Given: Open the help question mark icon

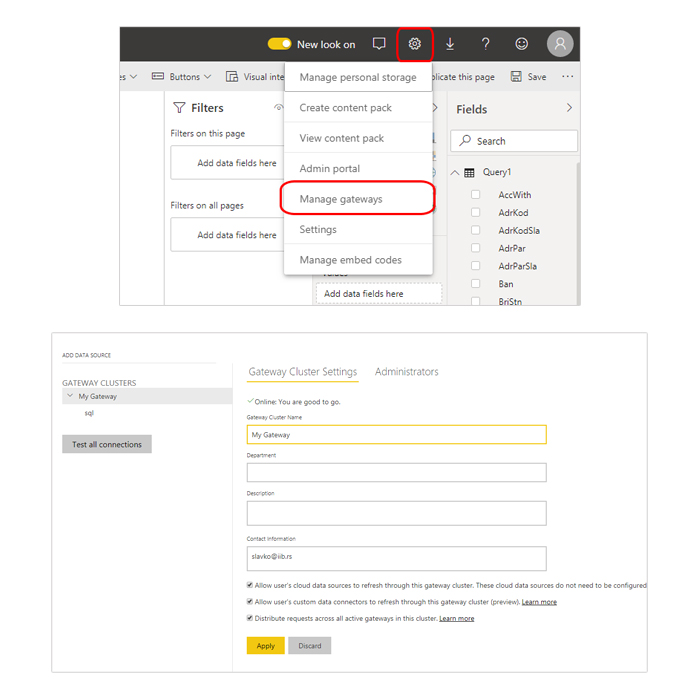Looking at the screenshot, I should click(x=486, y=44).
